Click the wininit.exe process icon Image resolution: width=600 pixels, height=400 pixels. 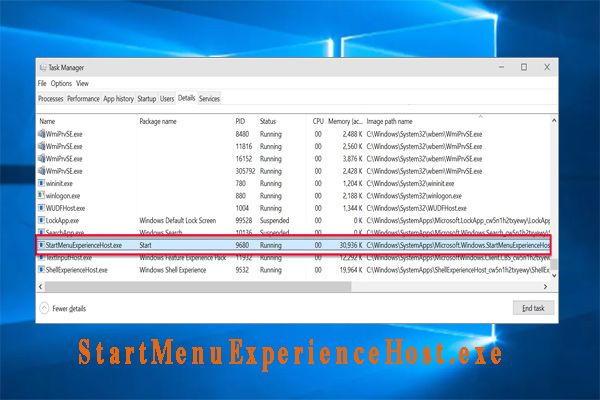pos(41,183)
